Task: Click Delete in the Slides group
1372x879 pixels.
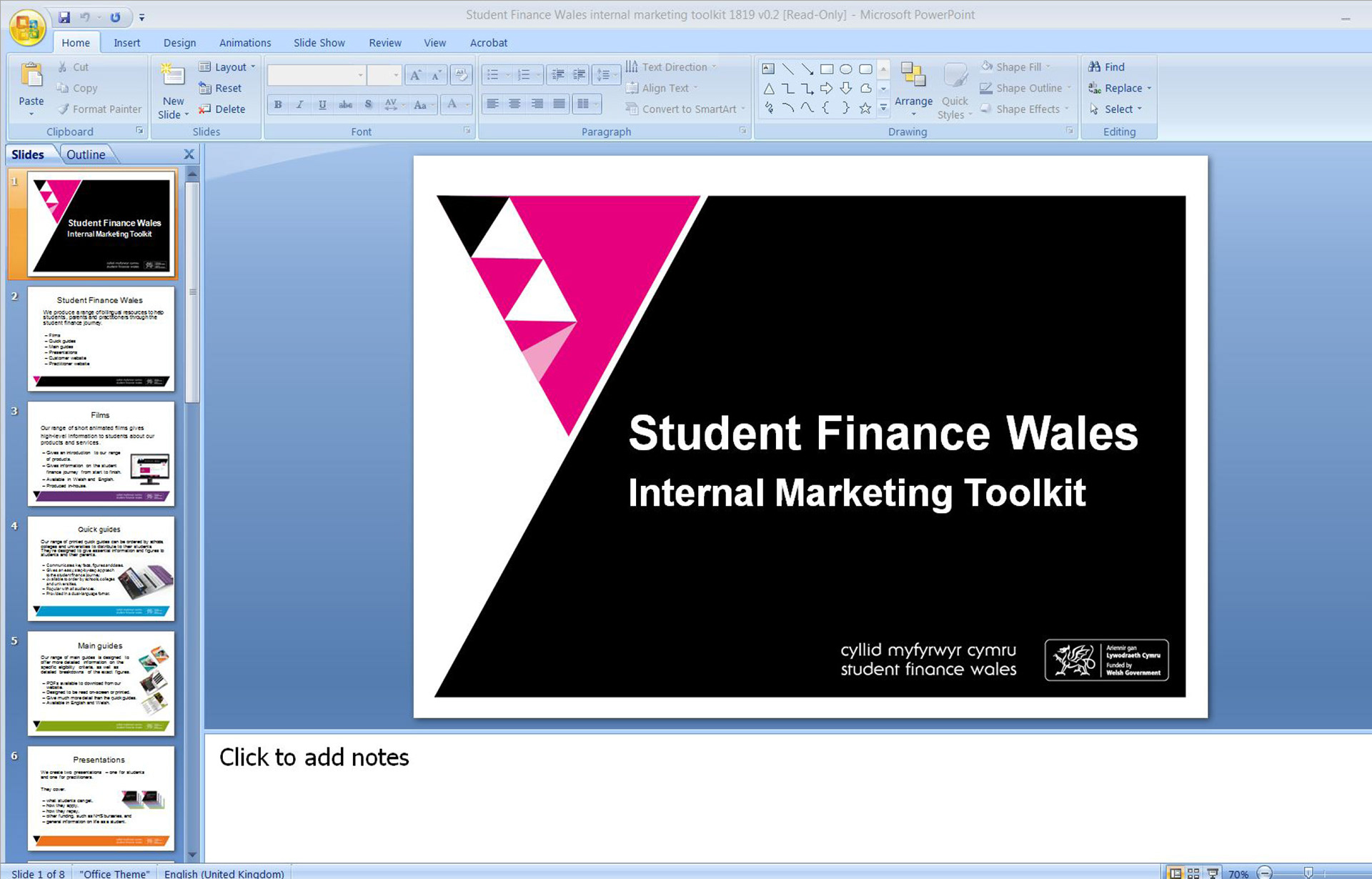Action: [222, 109]
